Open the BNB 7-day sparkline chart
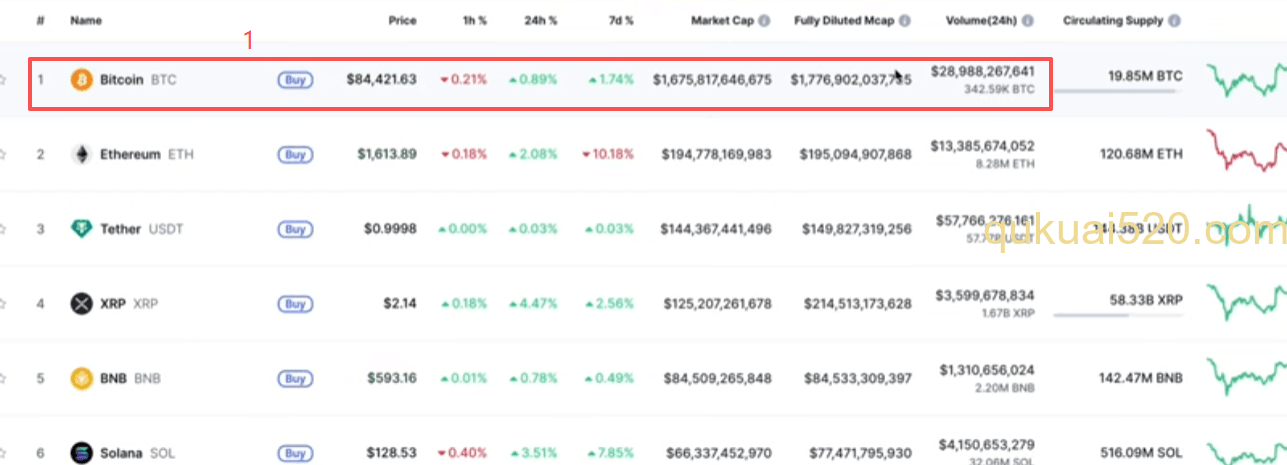 click(1246, 375)
